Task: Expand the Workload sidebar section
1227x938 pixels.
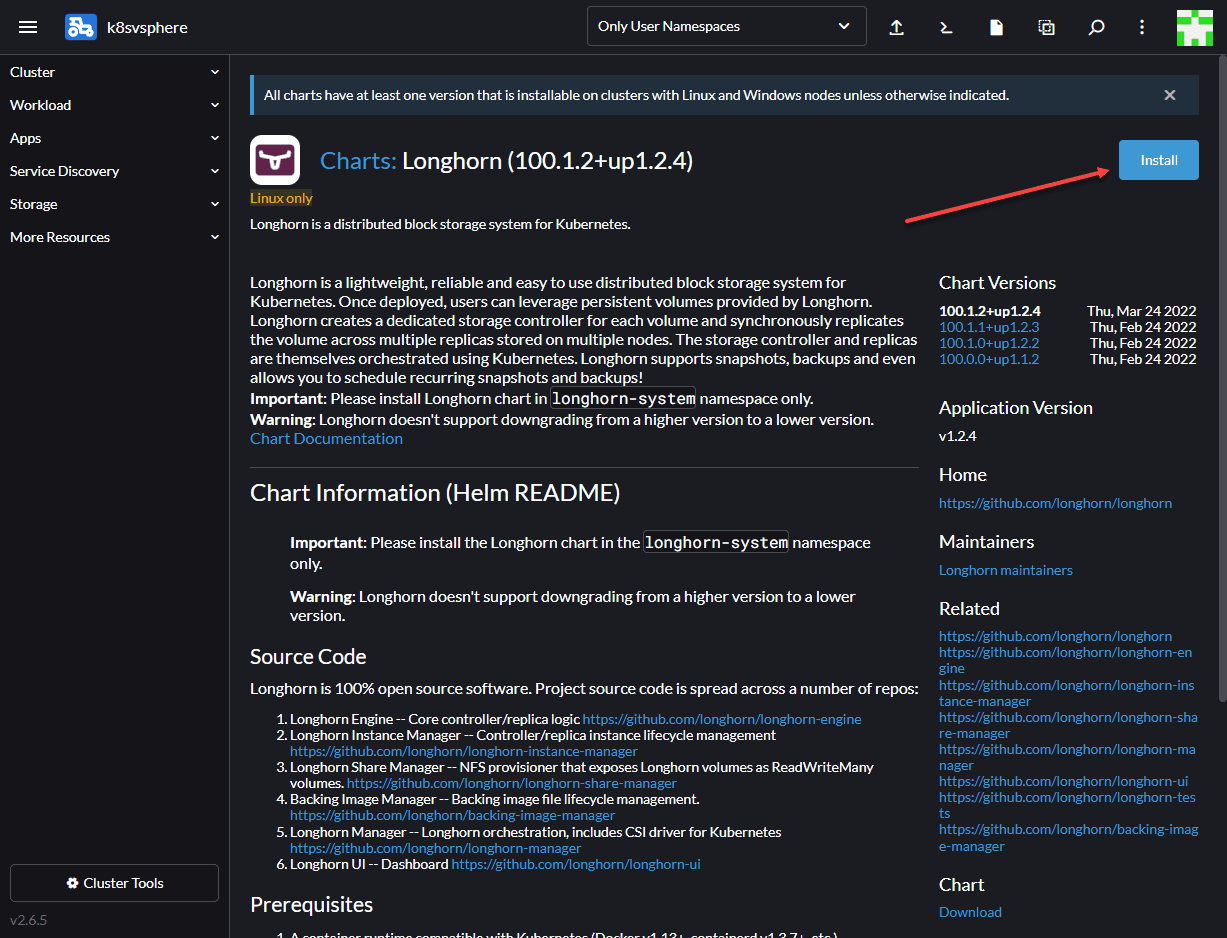Action: point(114,105)
